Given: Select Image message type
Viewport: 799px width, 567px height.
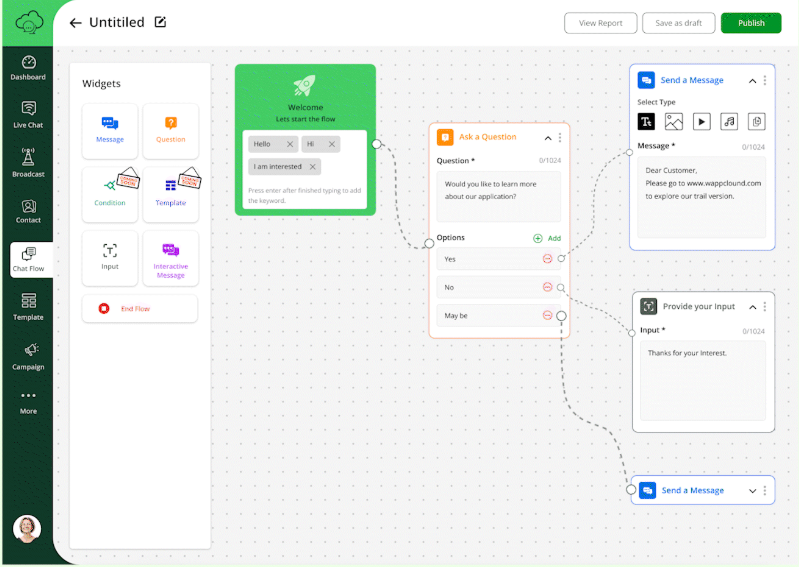Looking at the screenshot, I should (x=674, y=122).
